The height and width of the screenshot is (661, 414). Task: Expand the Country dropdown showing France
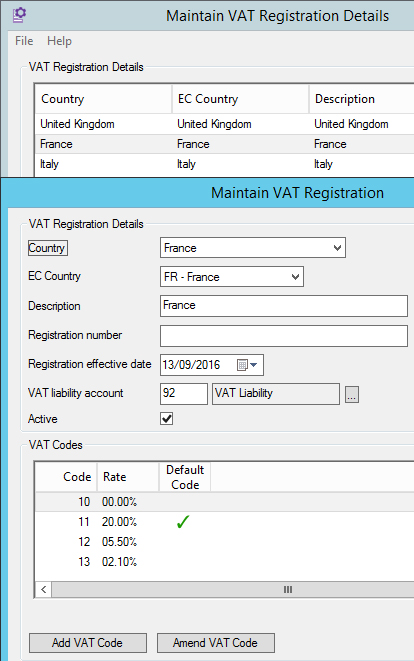point(253,247)
